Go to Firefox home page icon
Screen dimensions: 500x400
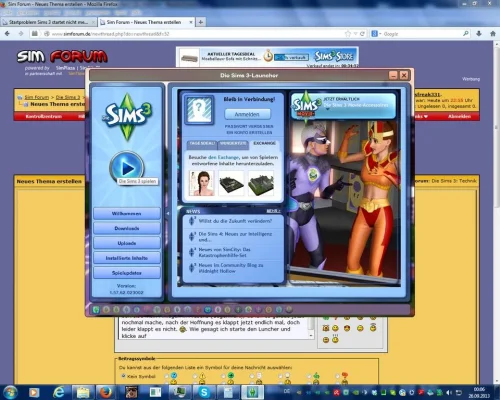coord(493,33)
